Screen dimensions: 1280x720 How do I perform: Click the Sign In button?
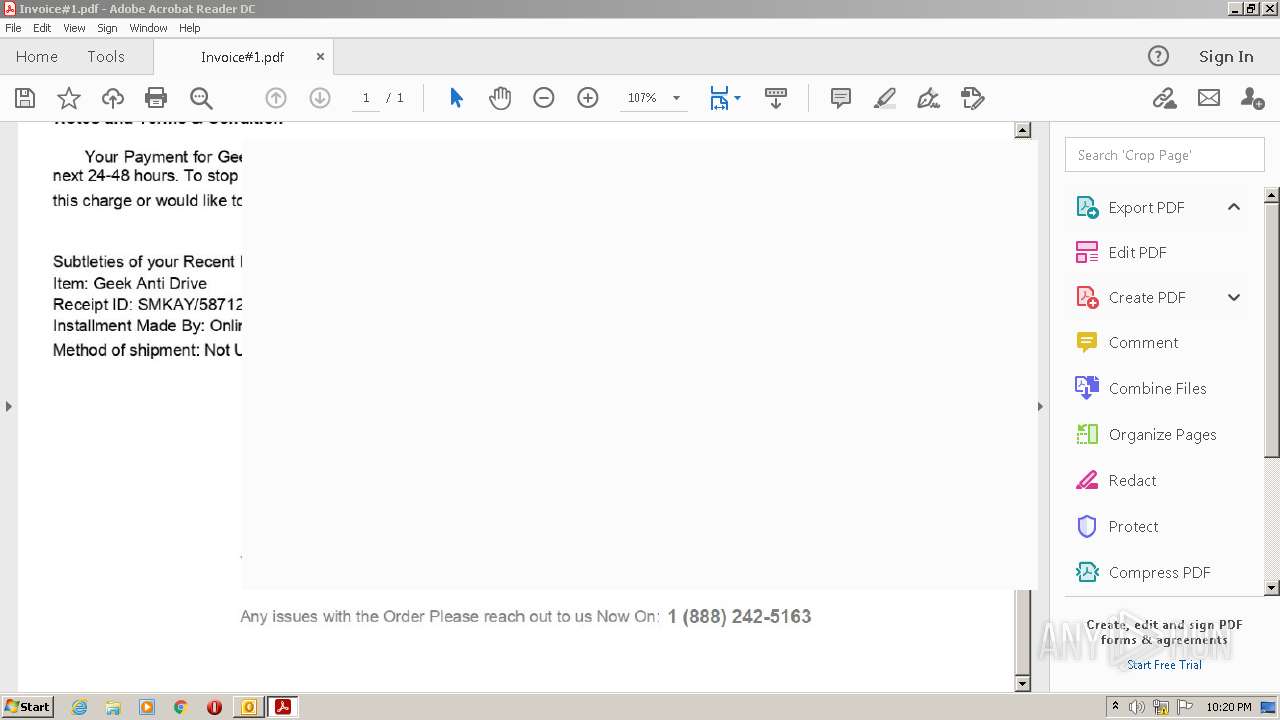(1226, 57)
